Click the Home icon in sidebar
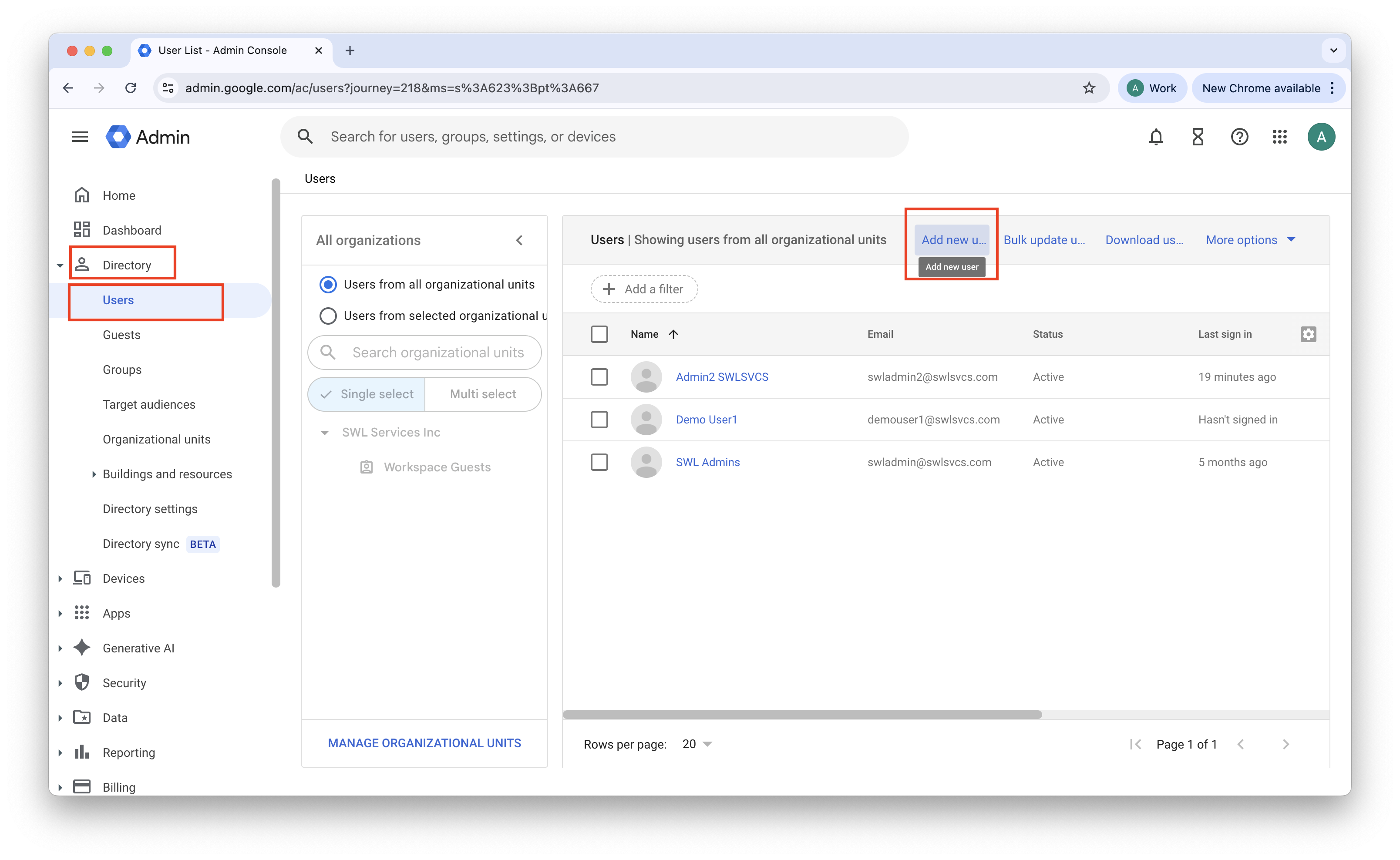The image size is (1400, 860). coord(82,196)
